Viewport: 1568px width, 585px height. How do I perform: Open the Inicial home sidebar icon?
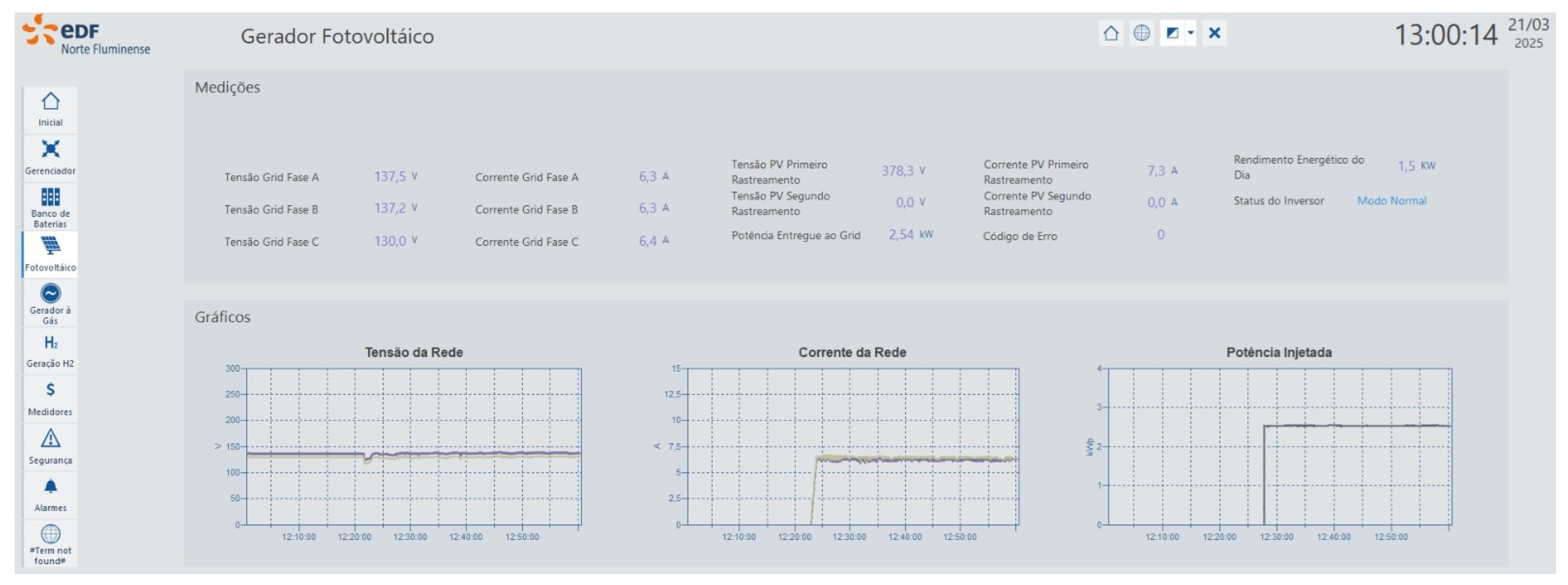[51, 108]
